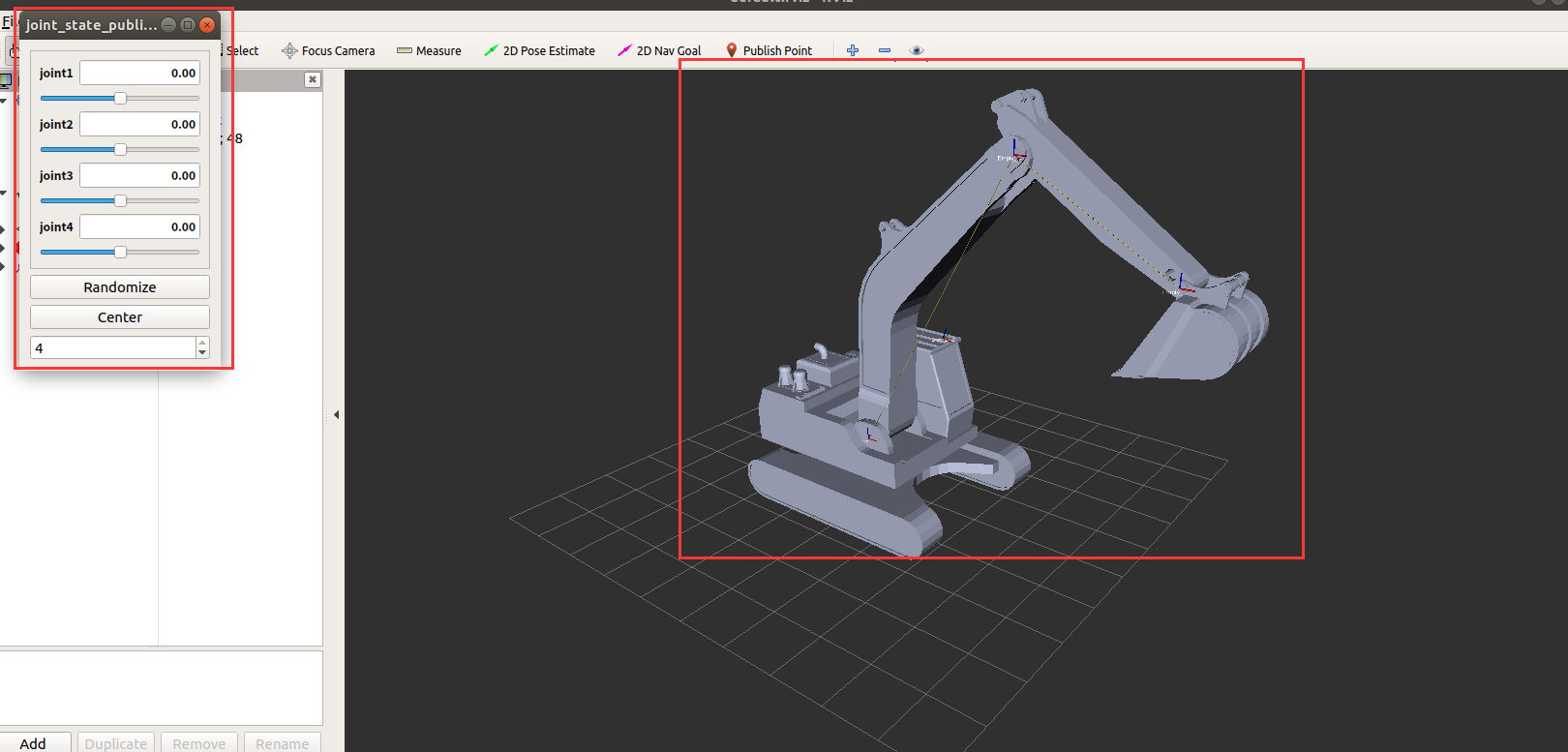The width and height of the screenshot is (1568, 752).
Task: Minimize the joint_state_publisher window
Action: [168, 25]
